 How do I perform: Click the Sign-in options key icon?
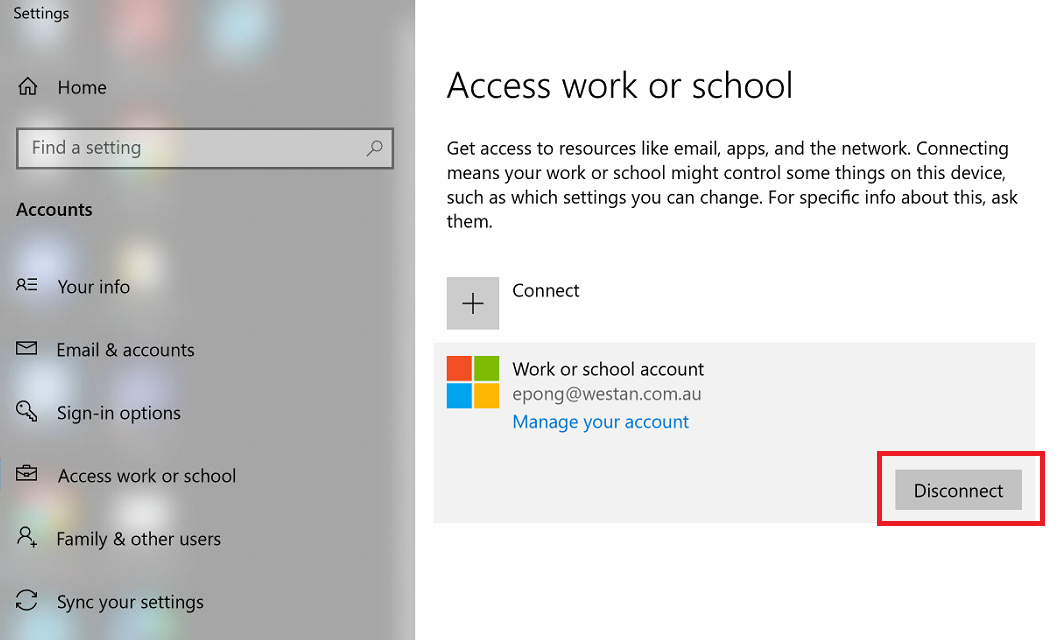tap(27, 412)
